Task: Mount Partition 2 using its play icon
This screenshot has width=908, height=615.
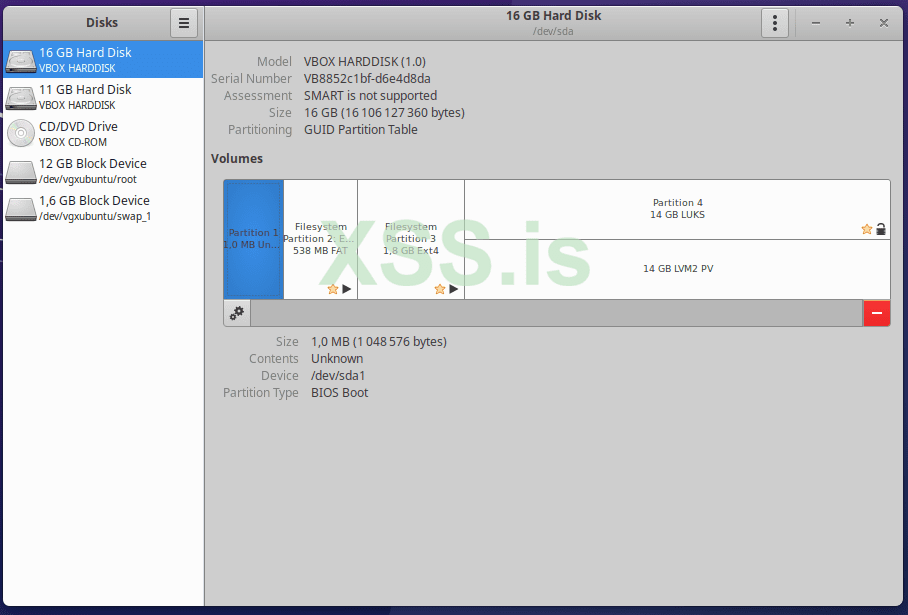Action: coord(346,288)
